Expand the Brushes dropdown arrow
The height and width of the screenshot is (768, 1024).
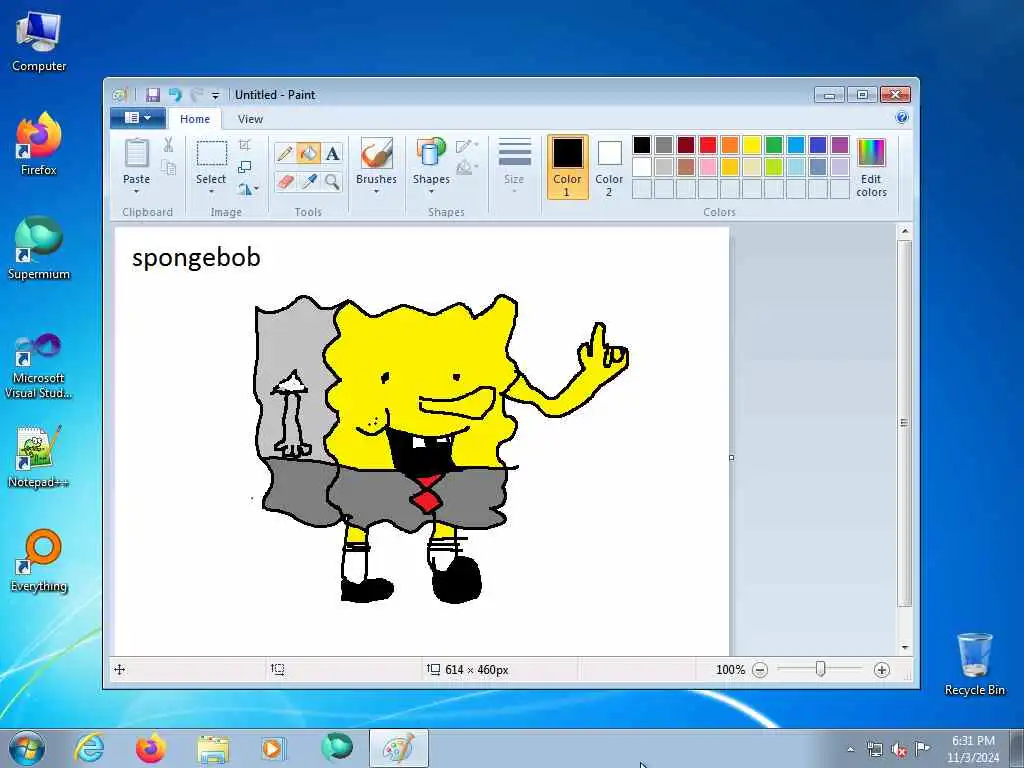pos(376,192)
